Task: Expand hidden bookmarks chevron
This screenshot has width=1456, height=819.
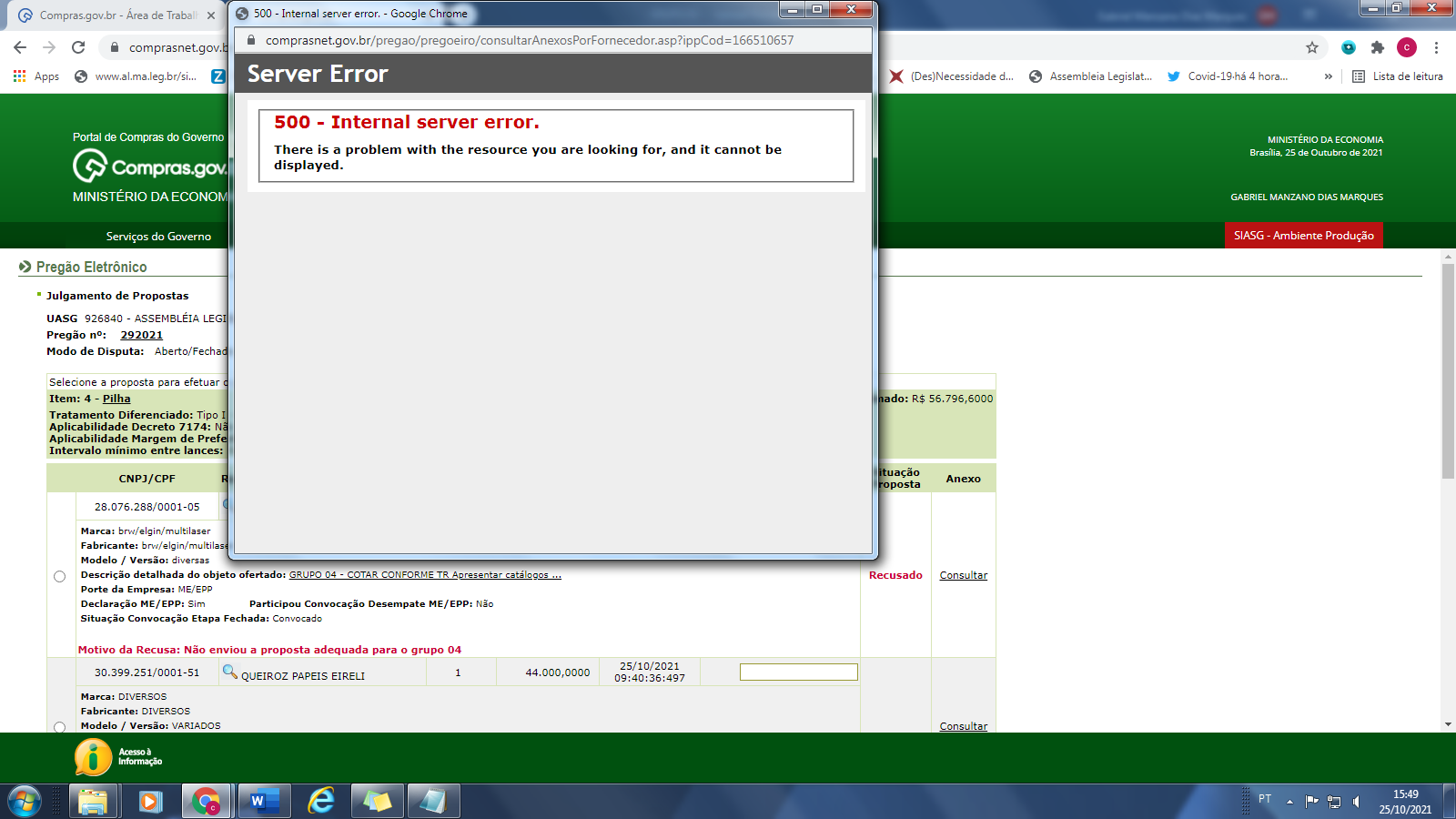Action: click(x=1329, y=76)
